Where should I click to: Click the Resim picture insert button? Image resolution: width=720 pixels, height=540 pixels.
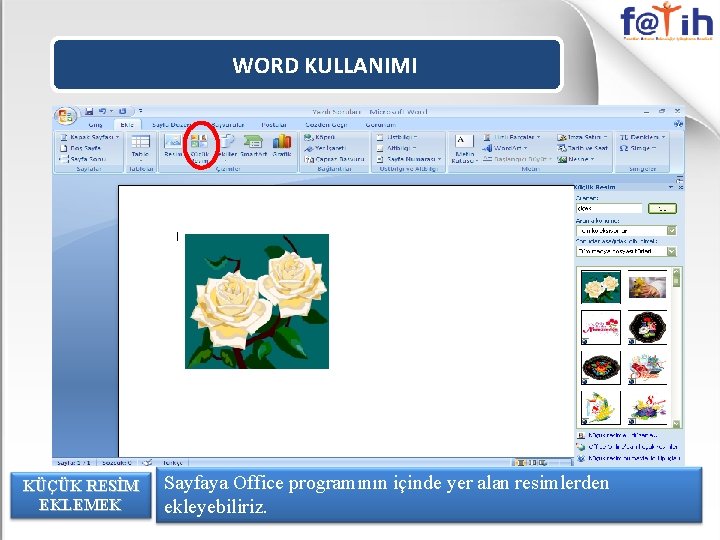(173, 146)
